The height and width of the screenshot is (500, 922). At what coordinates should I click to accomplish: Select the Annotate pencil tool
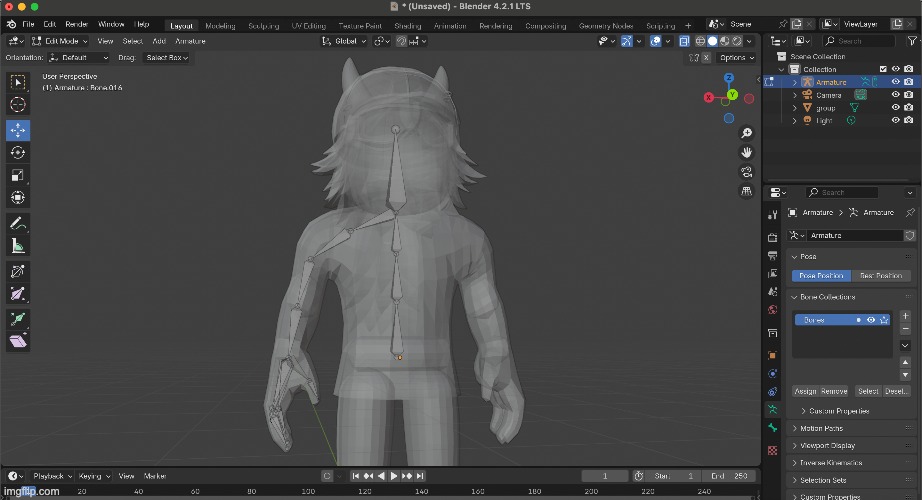[18, 224]
